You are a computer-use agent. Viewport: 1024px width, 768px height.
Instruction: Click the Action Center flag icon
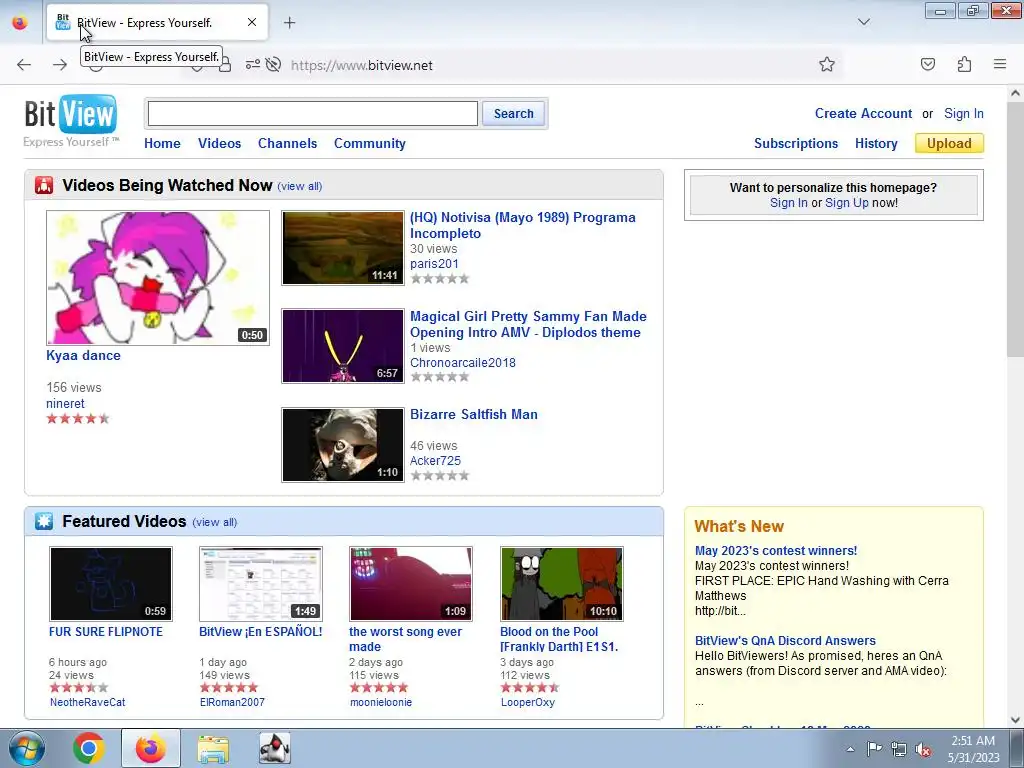point(874,748)
